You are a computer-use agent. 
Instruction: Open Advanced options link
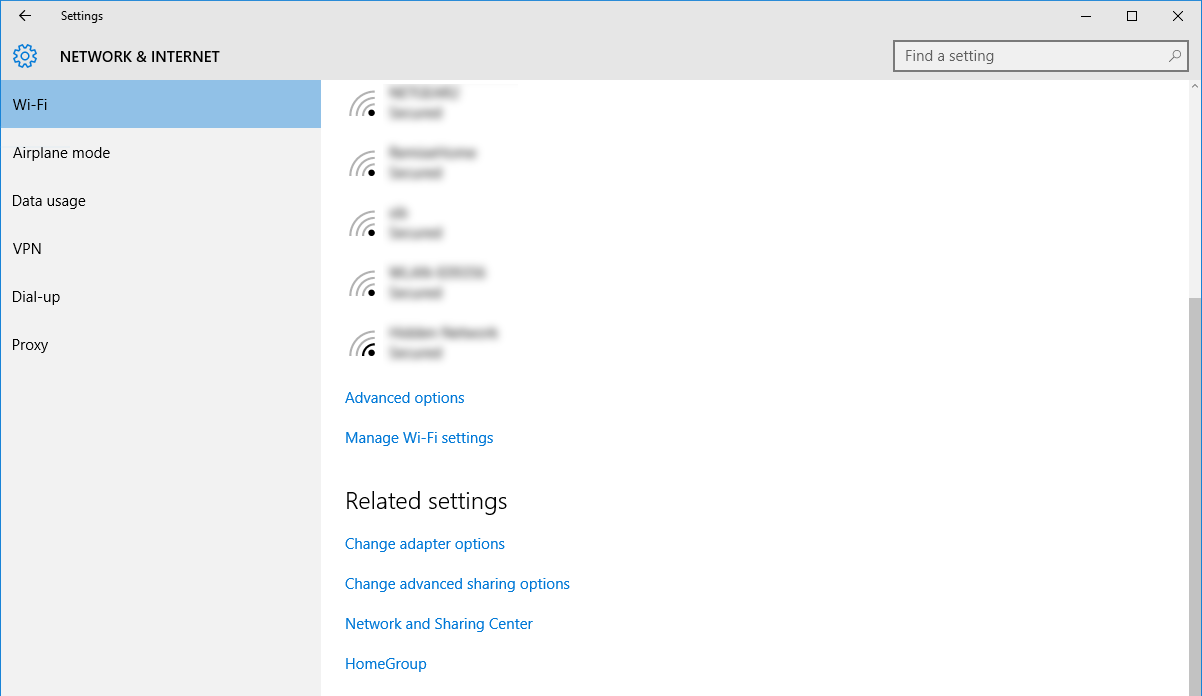404,398
